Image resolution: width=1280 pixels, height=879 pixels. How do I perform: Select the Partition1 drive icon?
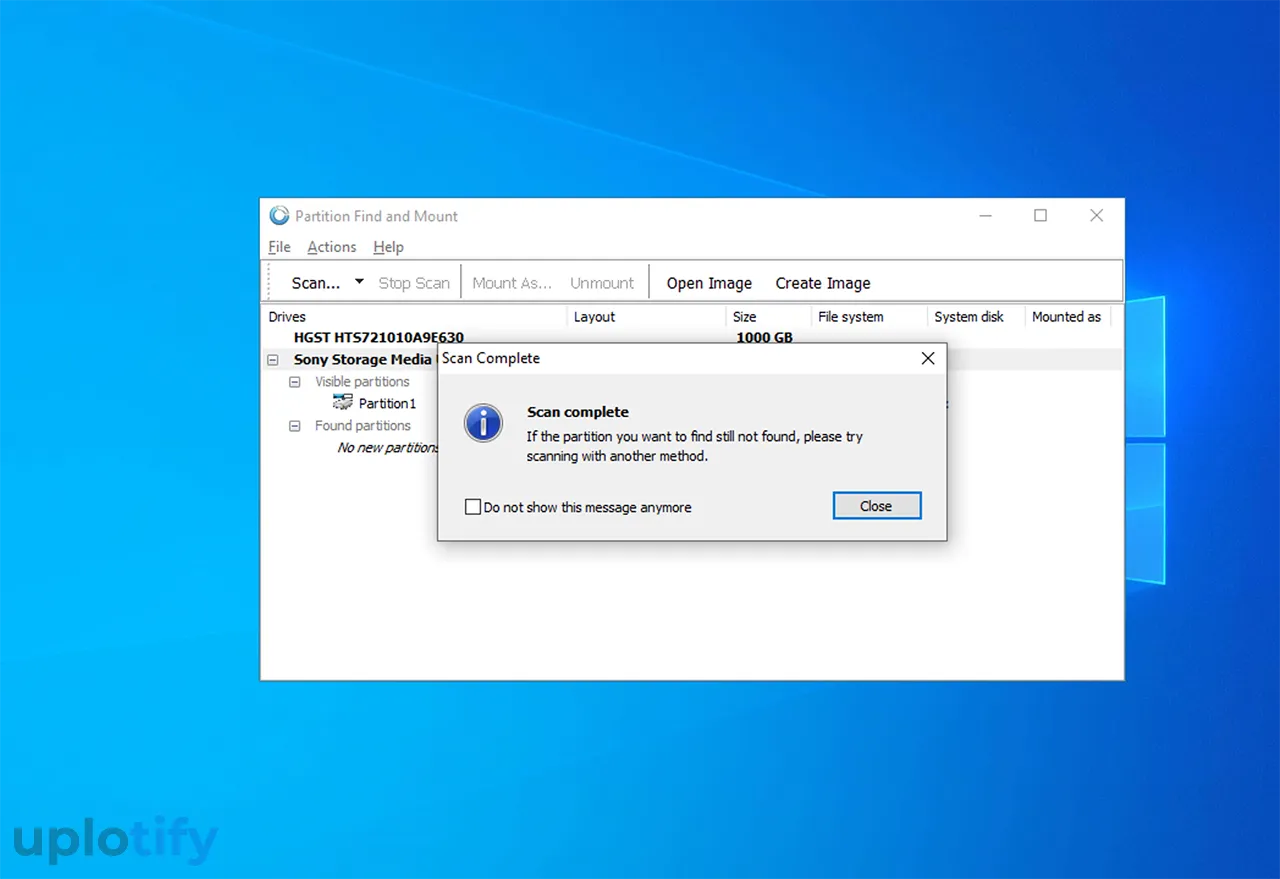tap(343, 403)
